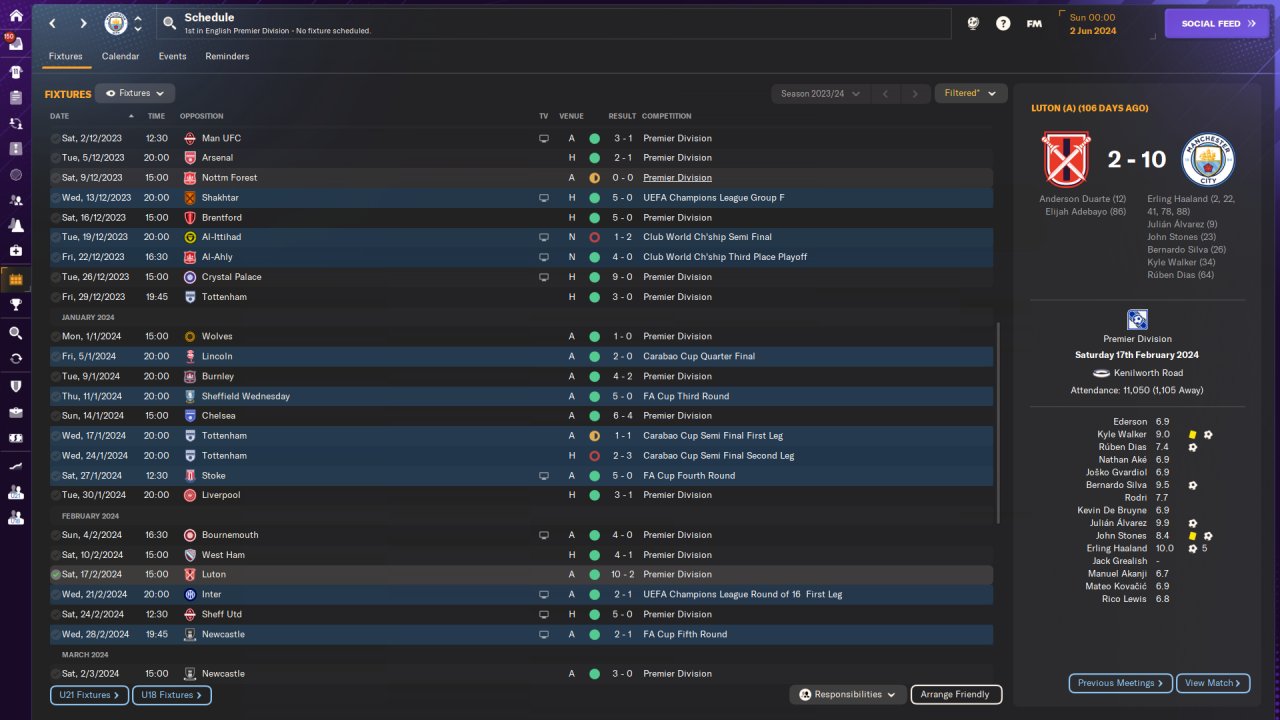Click the Premier Division logo in match panel
The width and height of the screenshot is (1280, 720).
pyautogui.click(x=1137, y=320)
